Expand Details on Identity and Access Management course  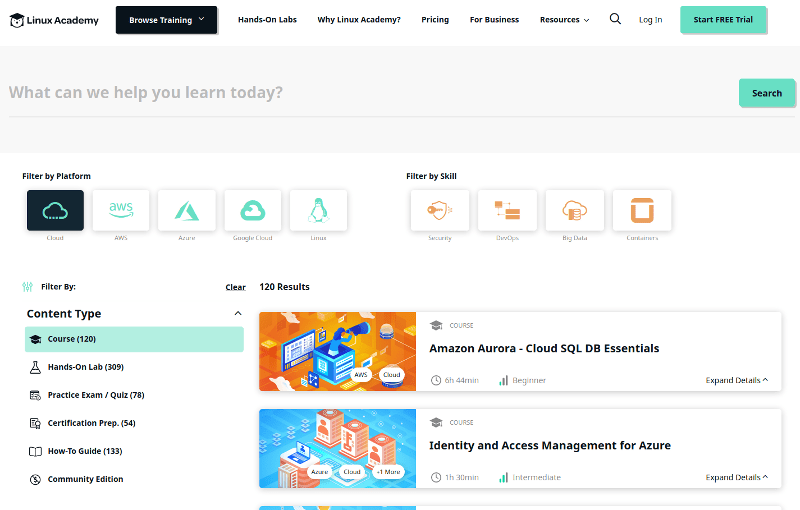pyautogui.click(x=737, y=477)
